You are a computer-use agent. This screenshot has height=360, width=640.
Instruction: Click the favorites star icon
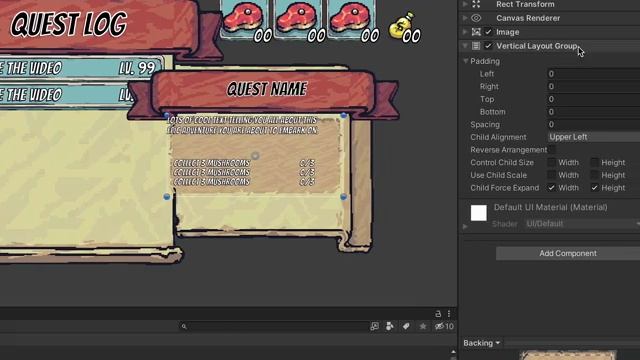(x=423, y=326)
